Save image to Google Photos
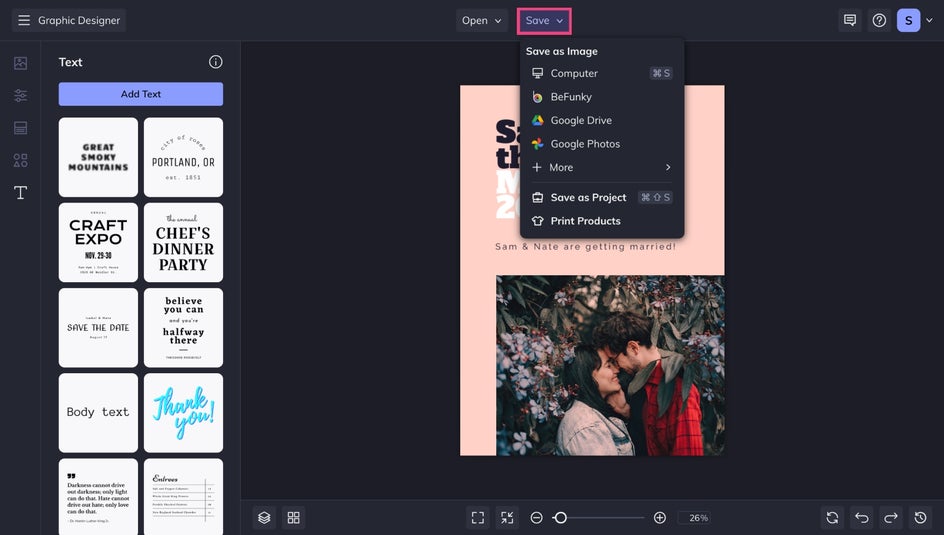The width and height of the screenshot is (944, 535). pyautogui.click(x=602, y=144)
